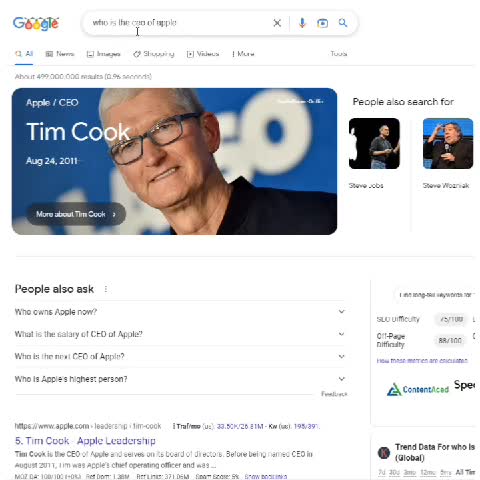Screen dimensions: 480x480
Task: Click the blue magnifier search icon
Action: tap(343, 23)
